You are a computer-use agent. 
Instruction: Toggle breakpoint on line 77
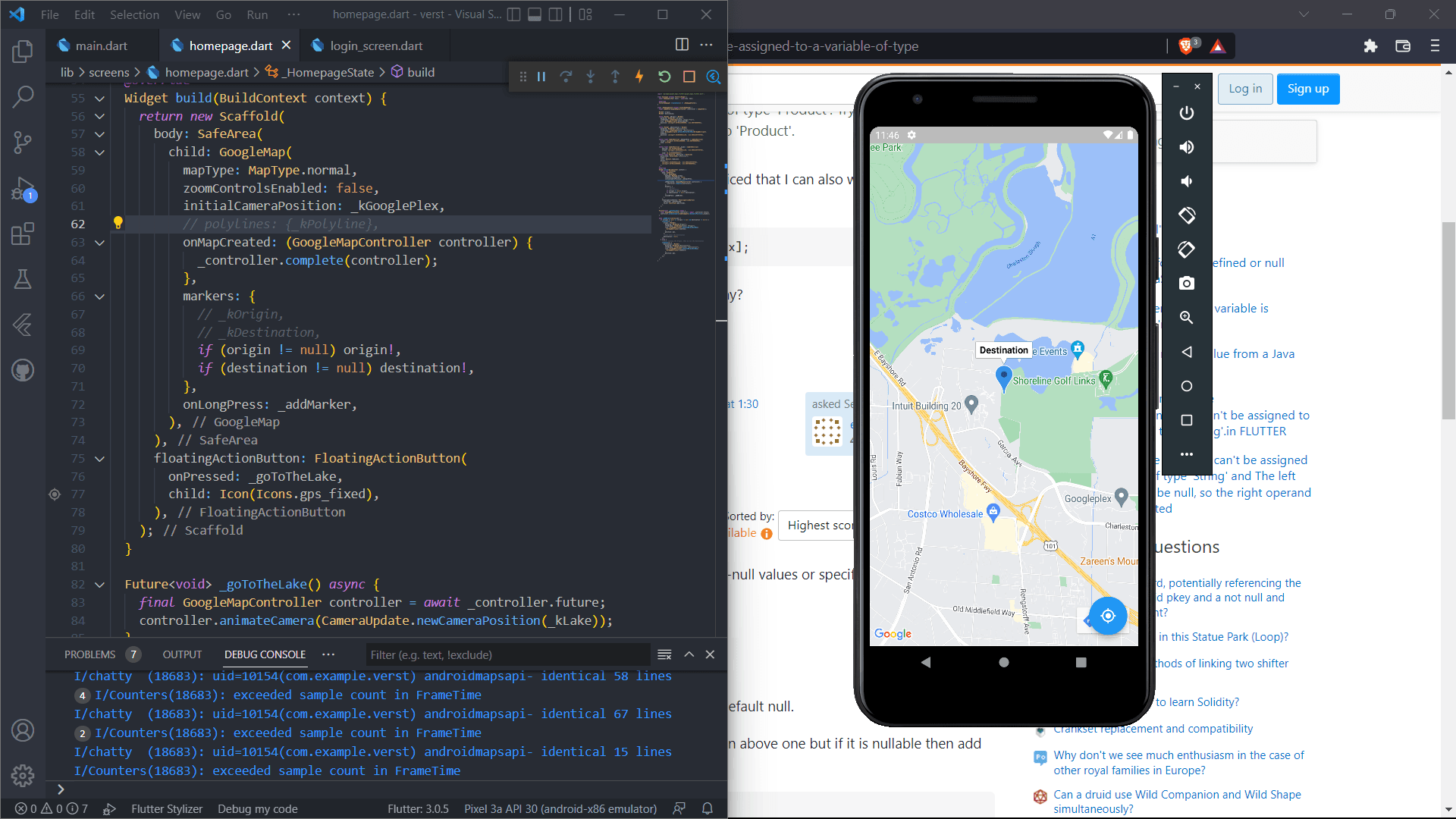pyautogui.click(x=55, y=494)
